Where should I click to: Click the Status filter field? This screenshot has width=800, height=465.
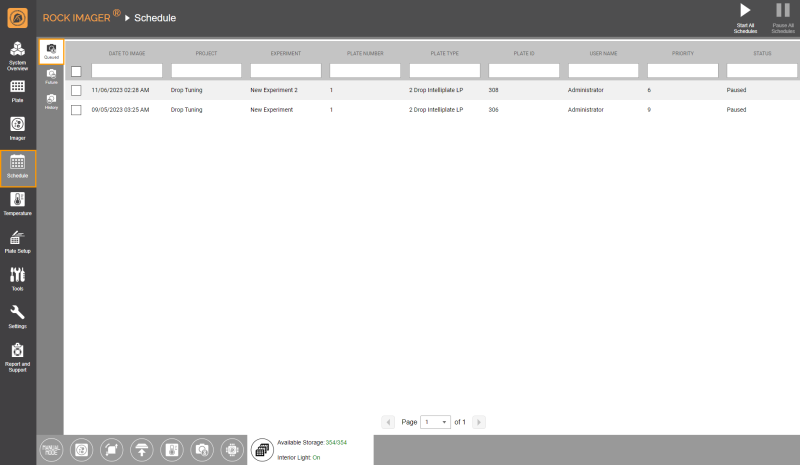(x=762, y=70)
